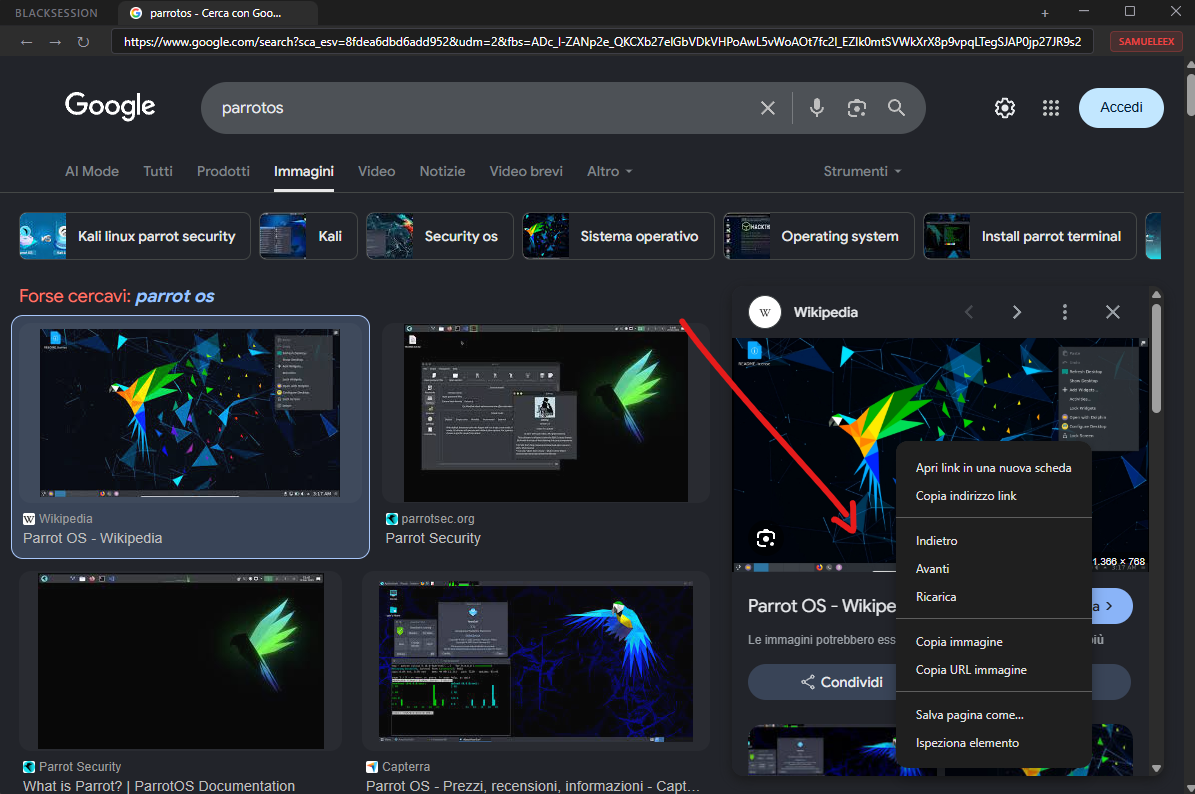Click the Accedi sign-in button

coord(1121,108)
